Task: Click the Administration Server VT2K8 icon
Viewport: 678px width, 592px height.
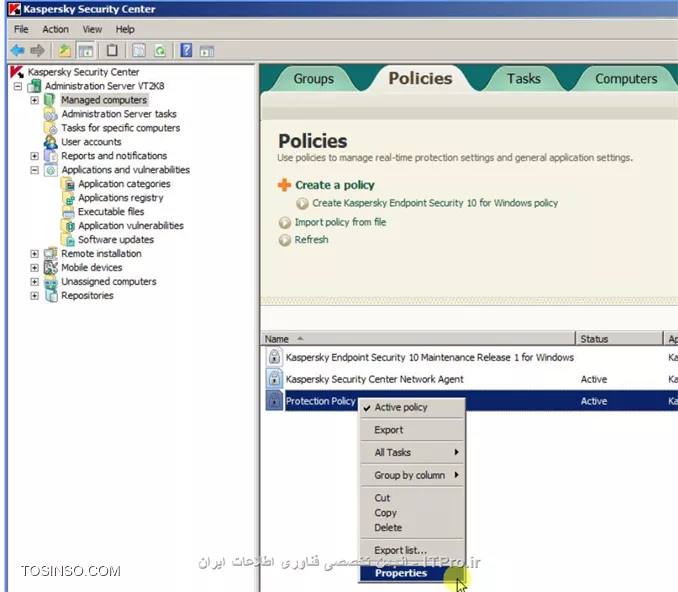Action: pos(34,86)
